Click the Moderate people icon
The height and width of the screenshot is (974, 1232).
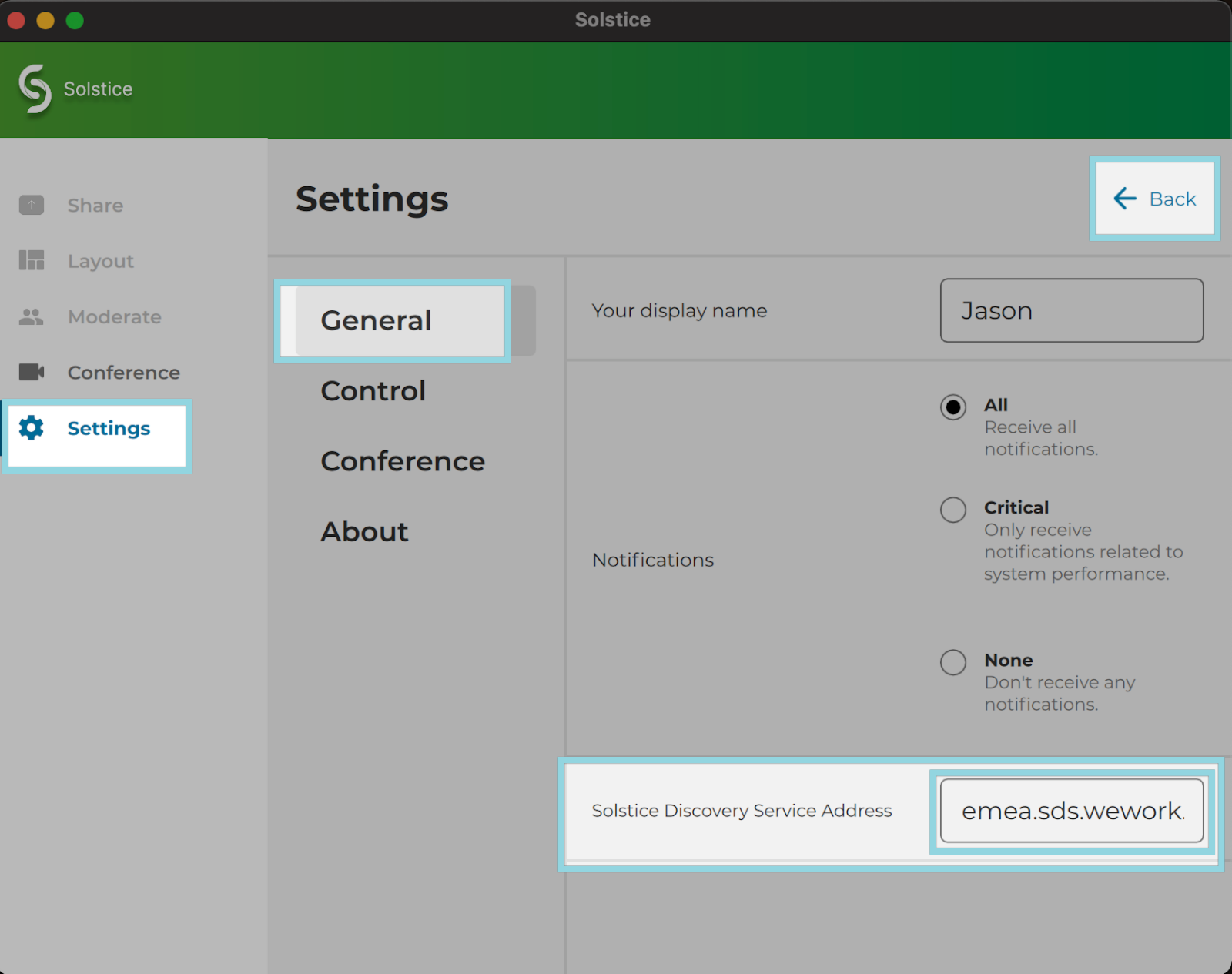coord(31,316)
